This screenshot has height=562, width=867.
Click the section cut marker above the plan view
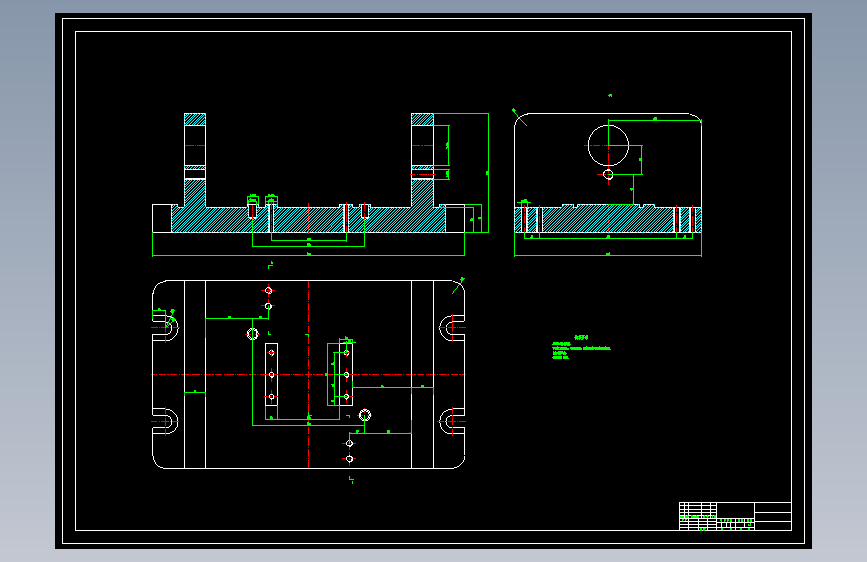pyautogui.click(x=270, y=266)
